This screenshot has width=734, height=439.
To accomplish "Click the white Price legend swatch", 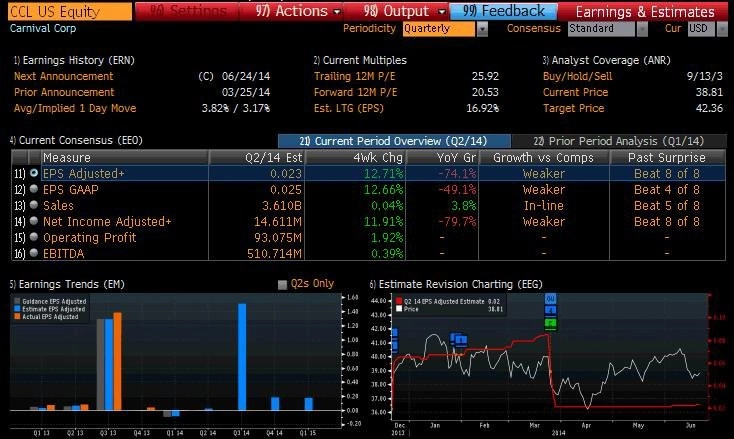I will click(399, 309).
